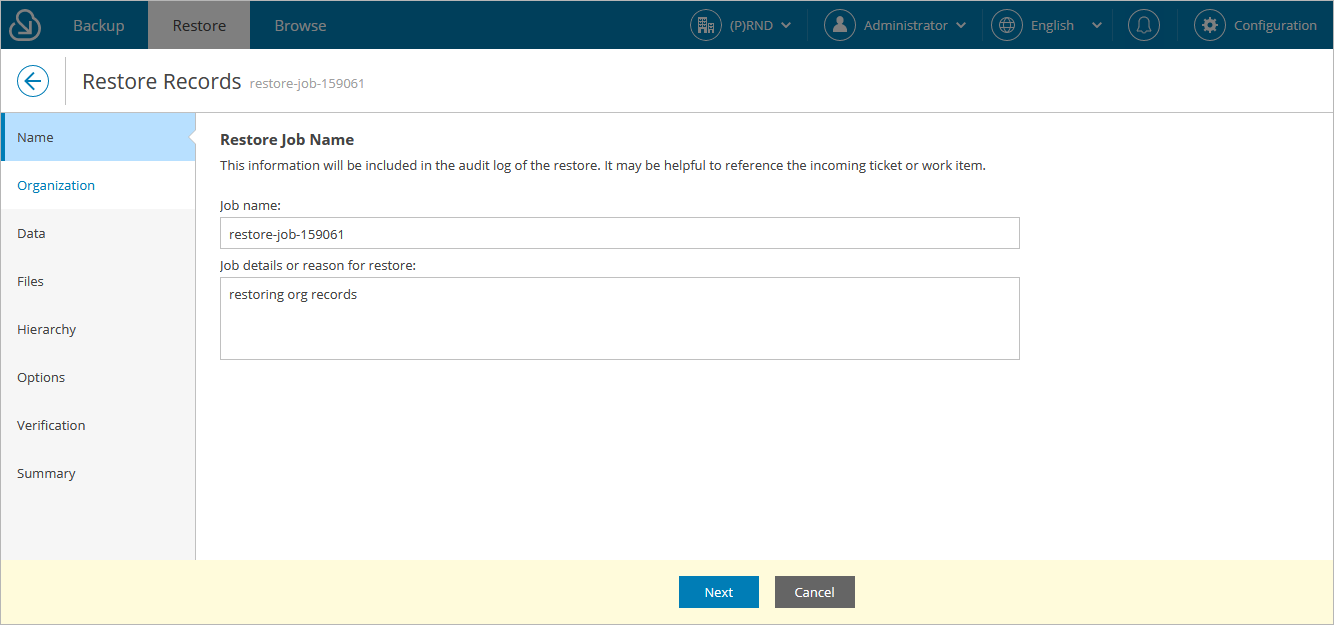The image size is (1334, 625).
Task: Jump to the Verification step
Action: [98, 425]
